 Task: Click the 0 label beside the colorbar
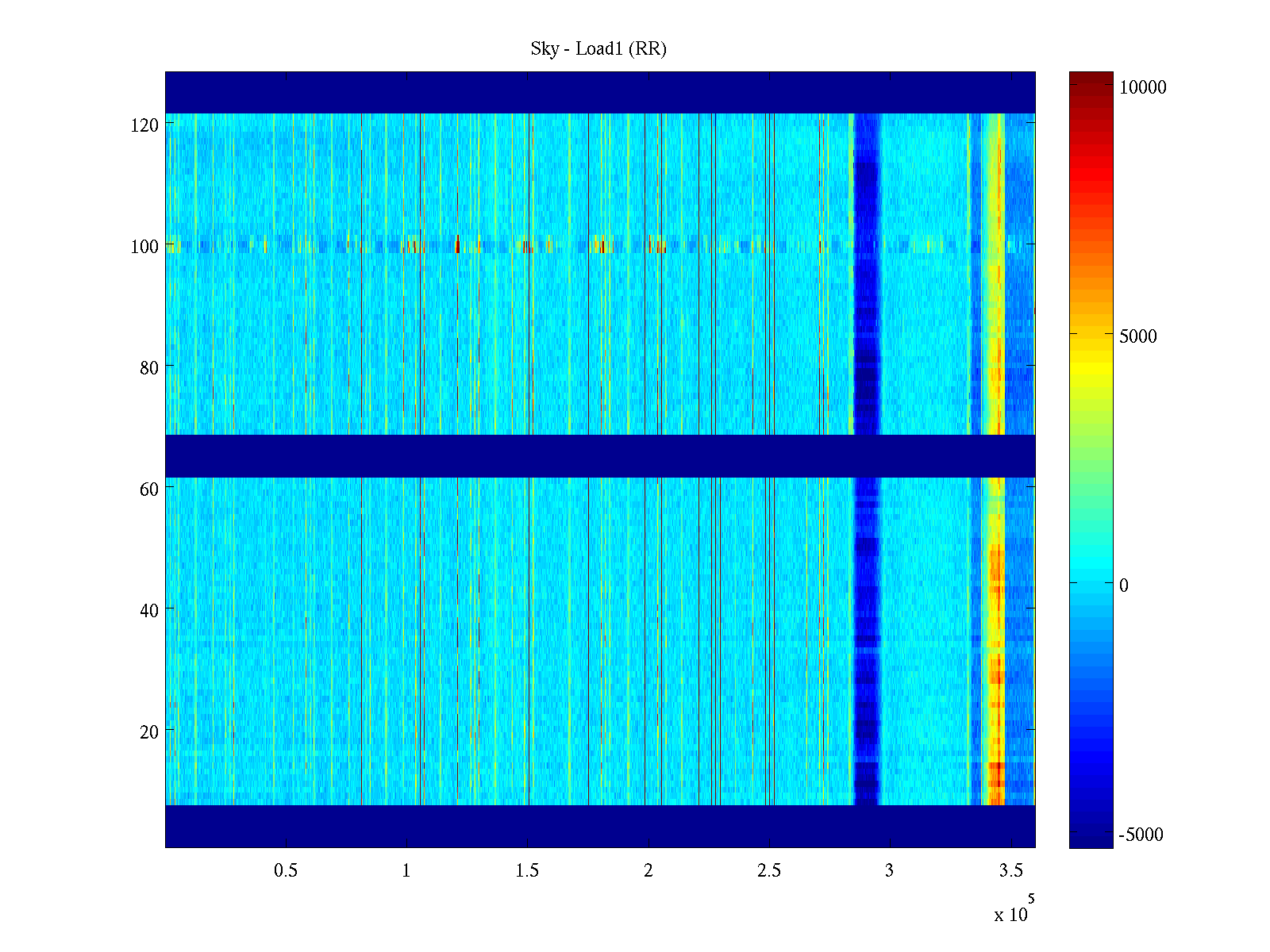tap(1123, 585)
